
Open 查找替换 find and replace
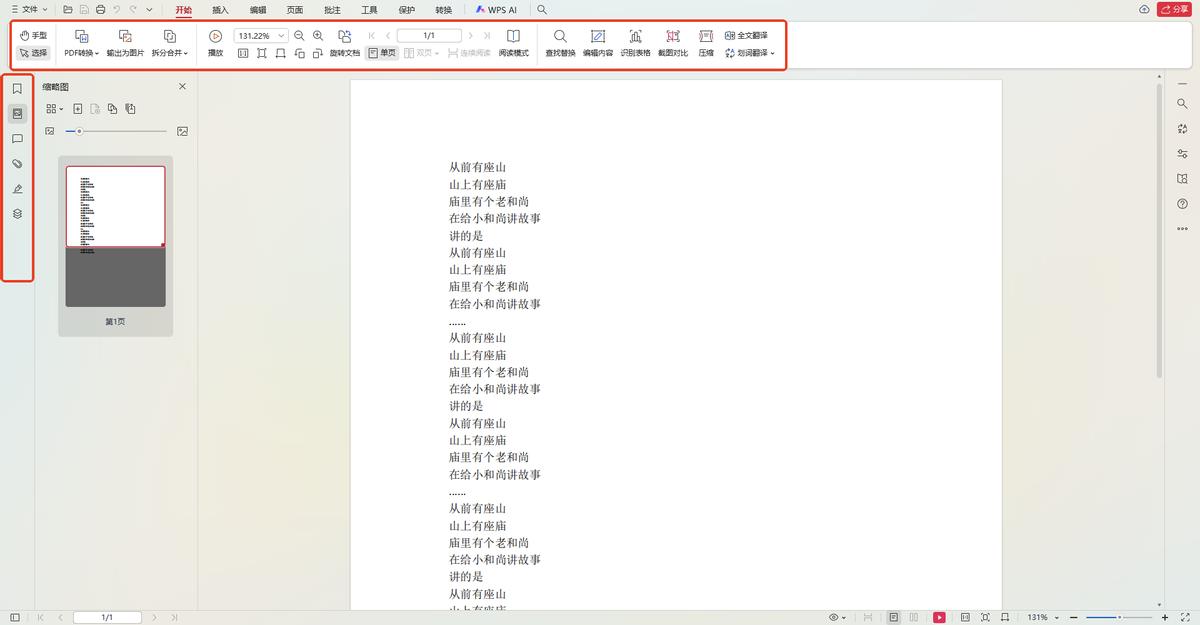(560, 42)
